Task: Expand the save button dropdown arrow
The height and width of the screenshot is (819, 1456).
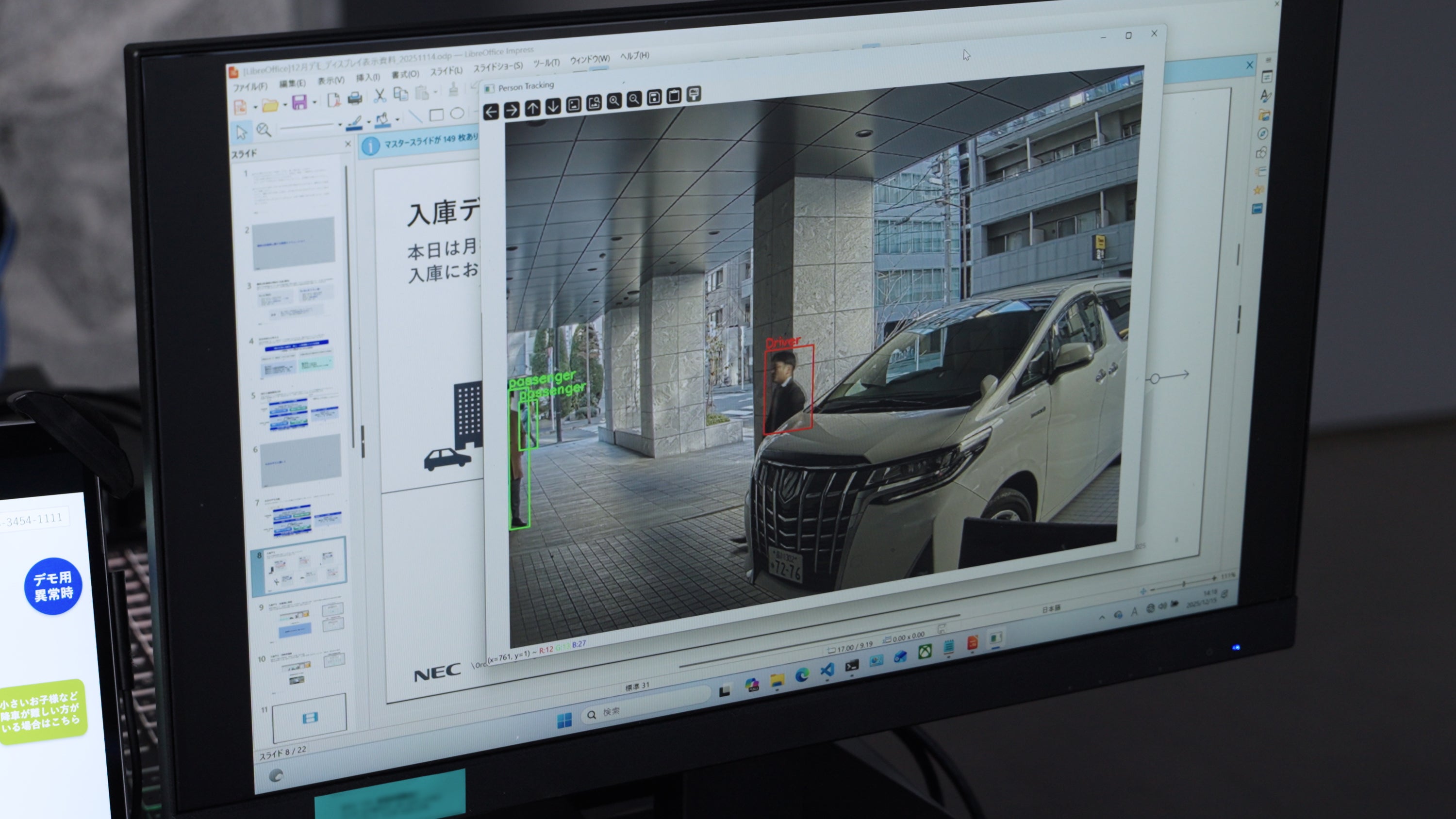Action: [314, 103]
